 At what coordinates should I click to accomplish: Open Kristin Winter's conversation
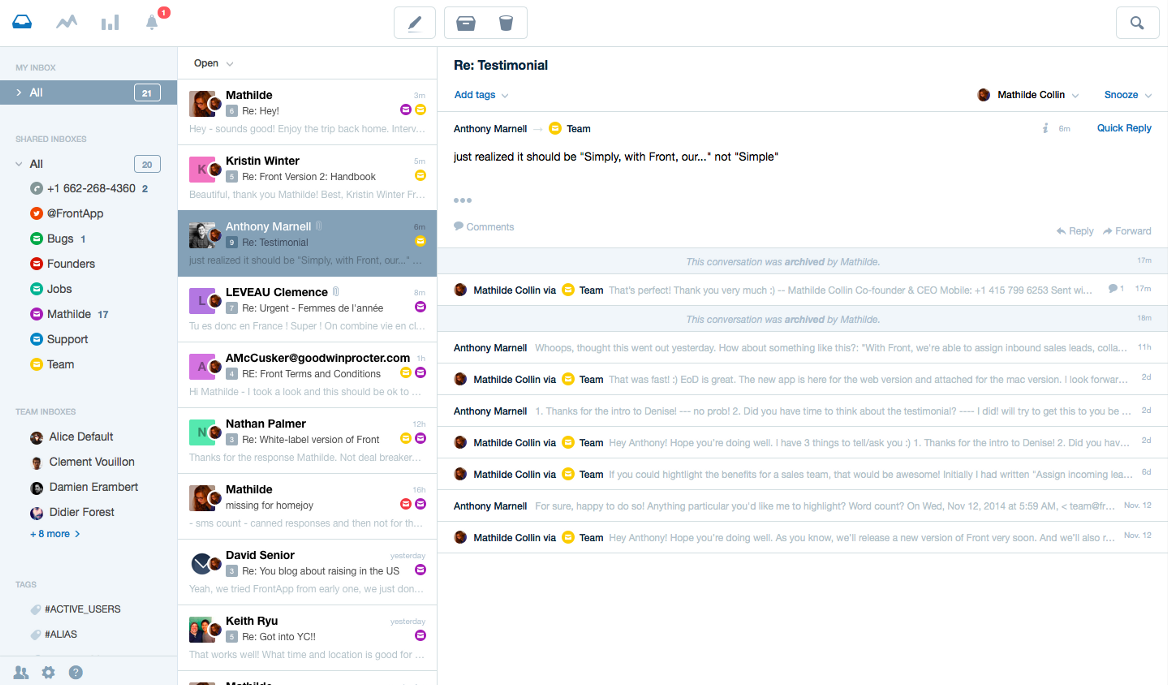(x=307, y=177)
